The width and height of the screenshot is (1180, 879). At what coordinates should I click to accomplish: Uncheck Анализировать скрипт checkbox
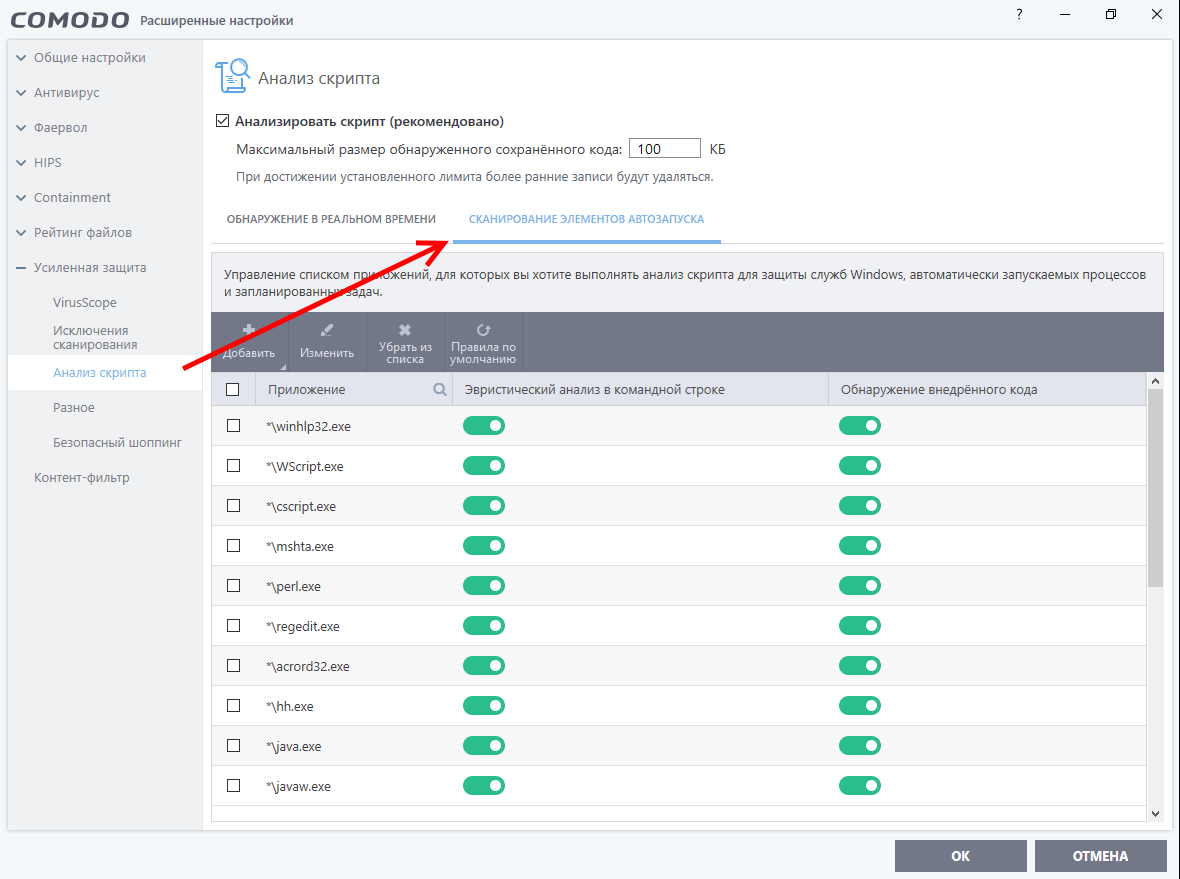point(223,122)
